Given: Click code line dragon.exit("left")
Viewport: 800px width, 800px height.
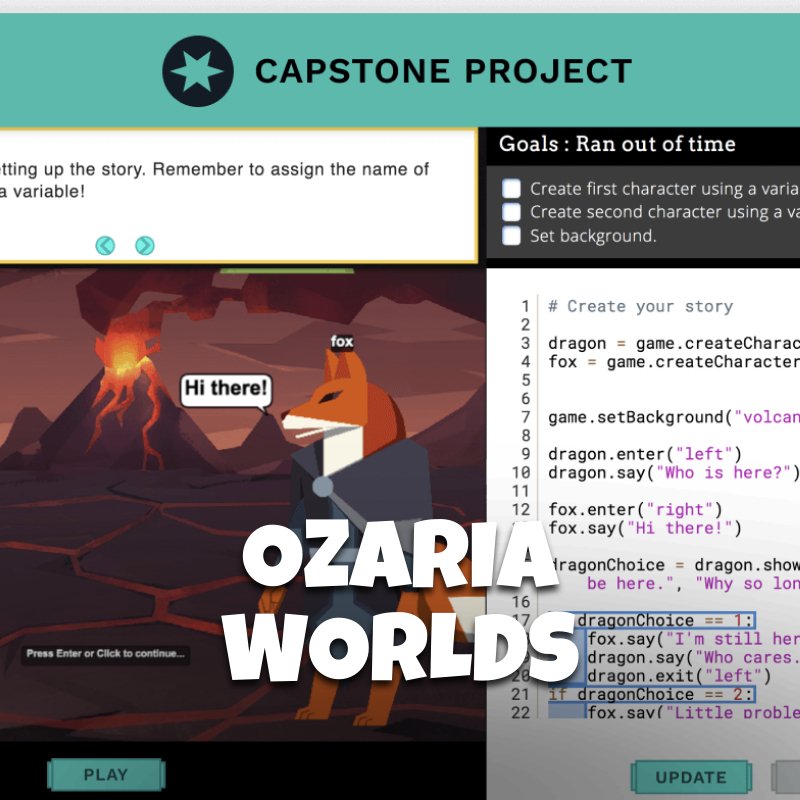Looking at the screenshot, I should click(x=679, y=676).
